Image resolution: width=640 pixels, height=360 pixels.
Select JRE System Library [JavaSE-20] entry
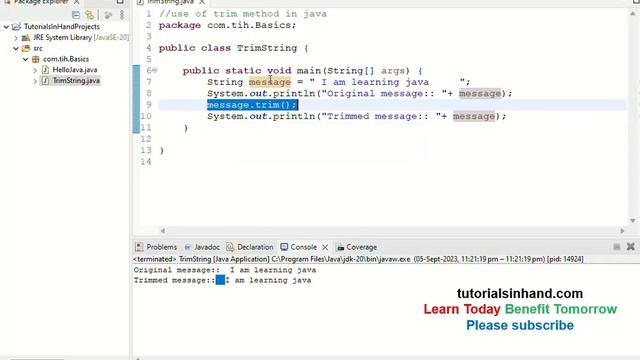[x=81, y=38]
